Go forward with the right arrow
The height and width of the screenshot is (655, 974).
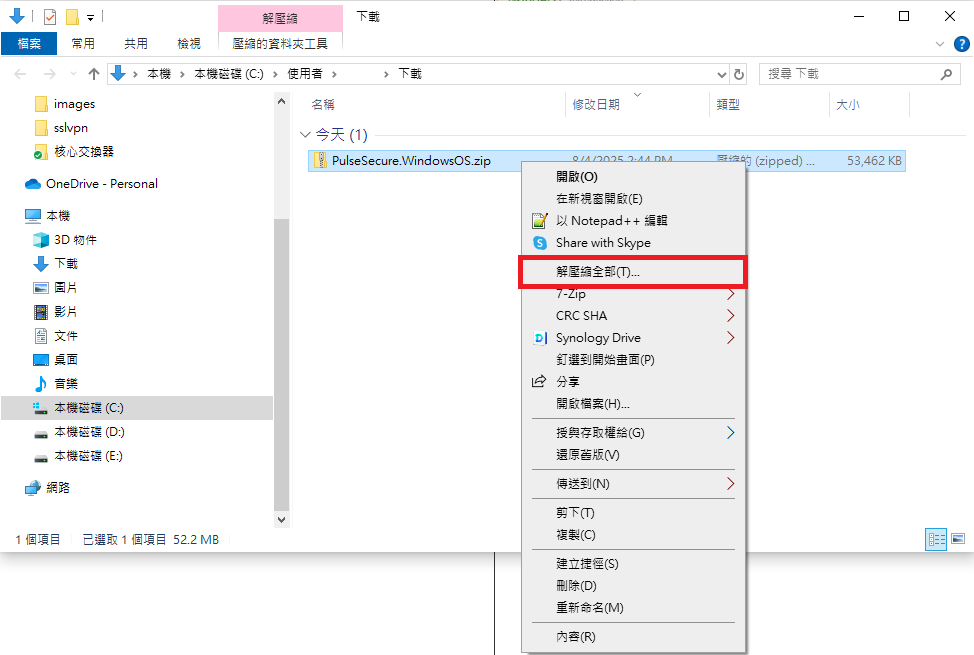50,74
